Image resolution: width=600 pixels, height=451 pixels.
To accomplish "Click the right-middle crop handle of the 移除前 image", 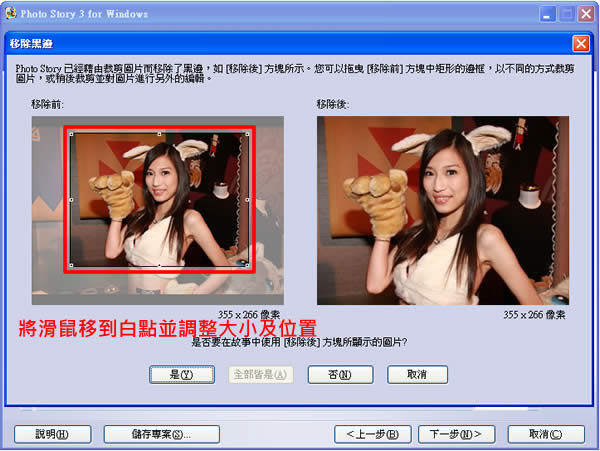I will pyautogui.click(x=247, y=200).
